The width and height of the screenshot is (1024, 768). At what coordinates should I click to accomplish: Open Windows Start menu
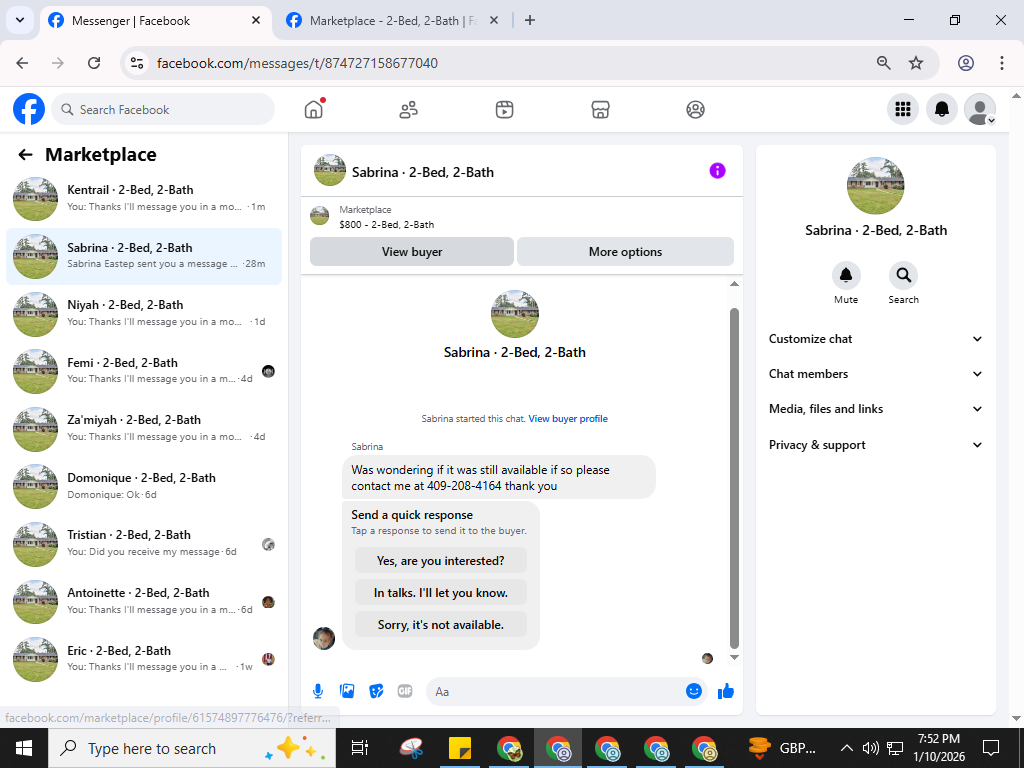24,748
